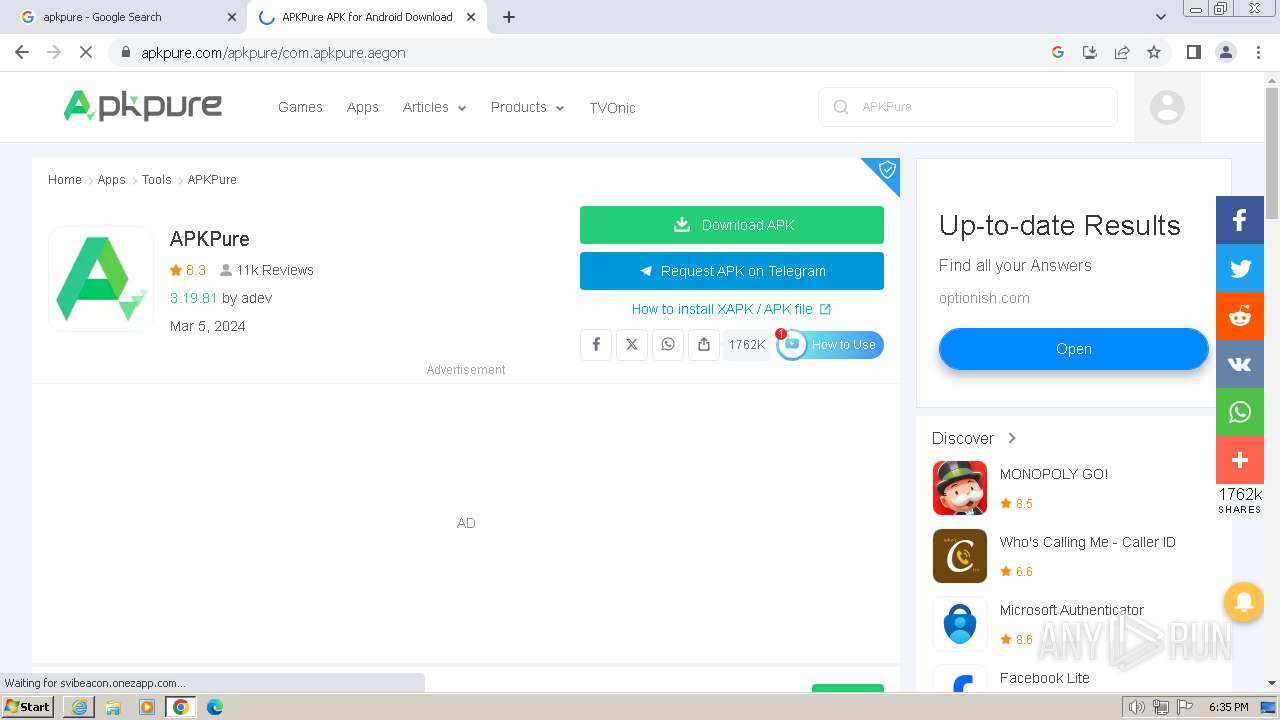The width and height of the screenshot is (1280, 720).
Task: Open Who's Calling Me app icon
Action: click(960, 556)
